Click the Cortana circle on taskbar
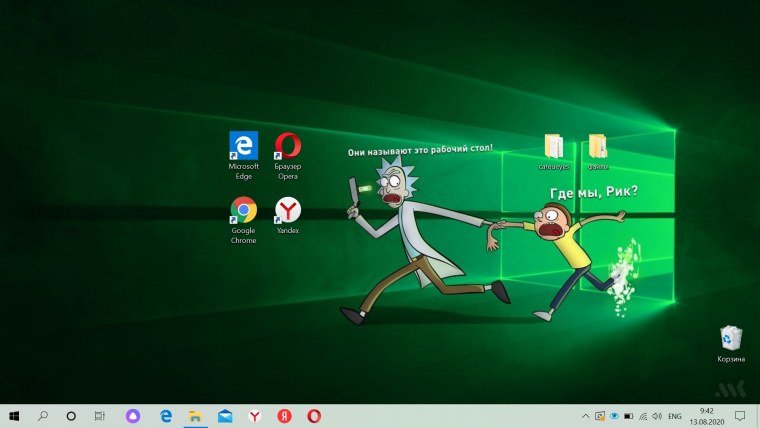Viewport: 760px width, 428px height. 71,415
